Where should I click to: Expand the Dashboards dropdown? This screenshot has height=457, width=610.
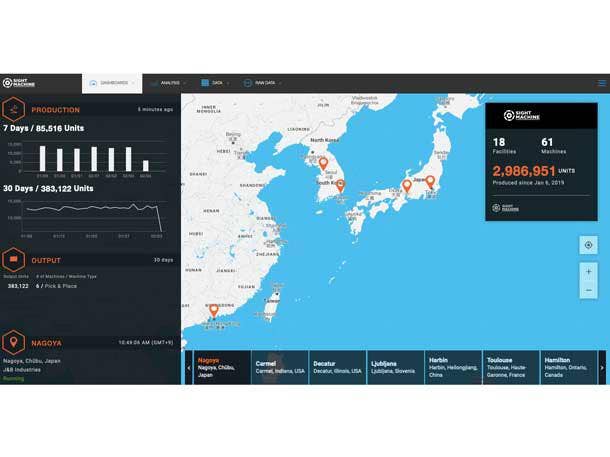(x=112, y=83)
